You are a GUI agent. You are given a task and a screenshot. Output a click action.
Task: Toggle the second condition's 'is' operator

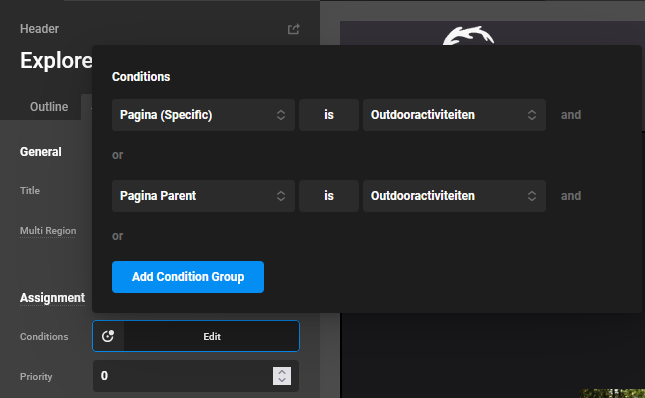(329, 196)
